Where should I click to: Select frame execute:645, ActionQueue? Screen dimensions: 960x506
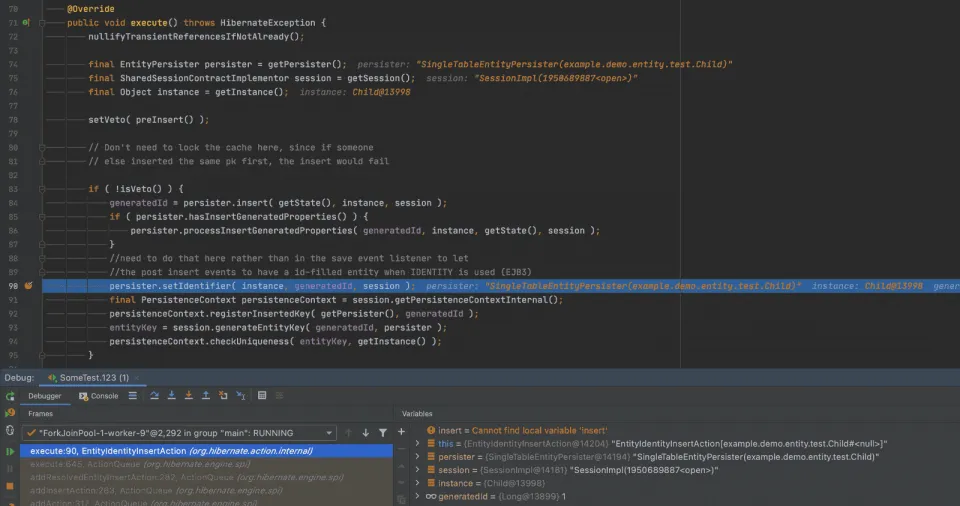(206, 464)
